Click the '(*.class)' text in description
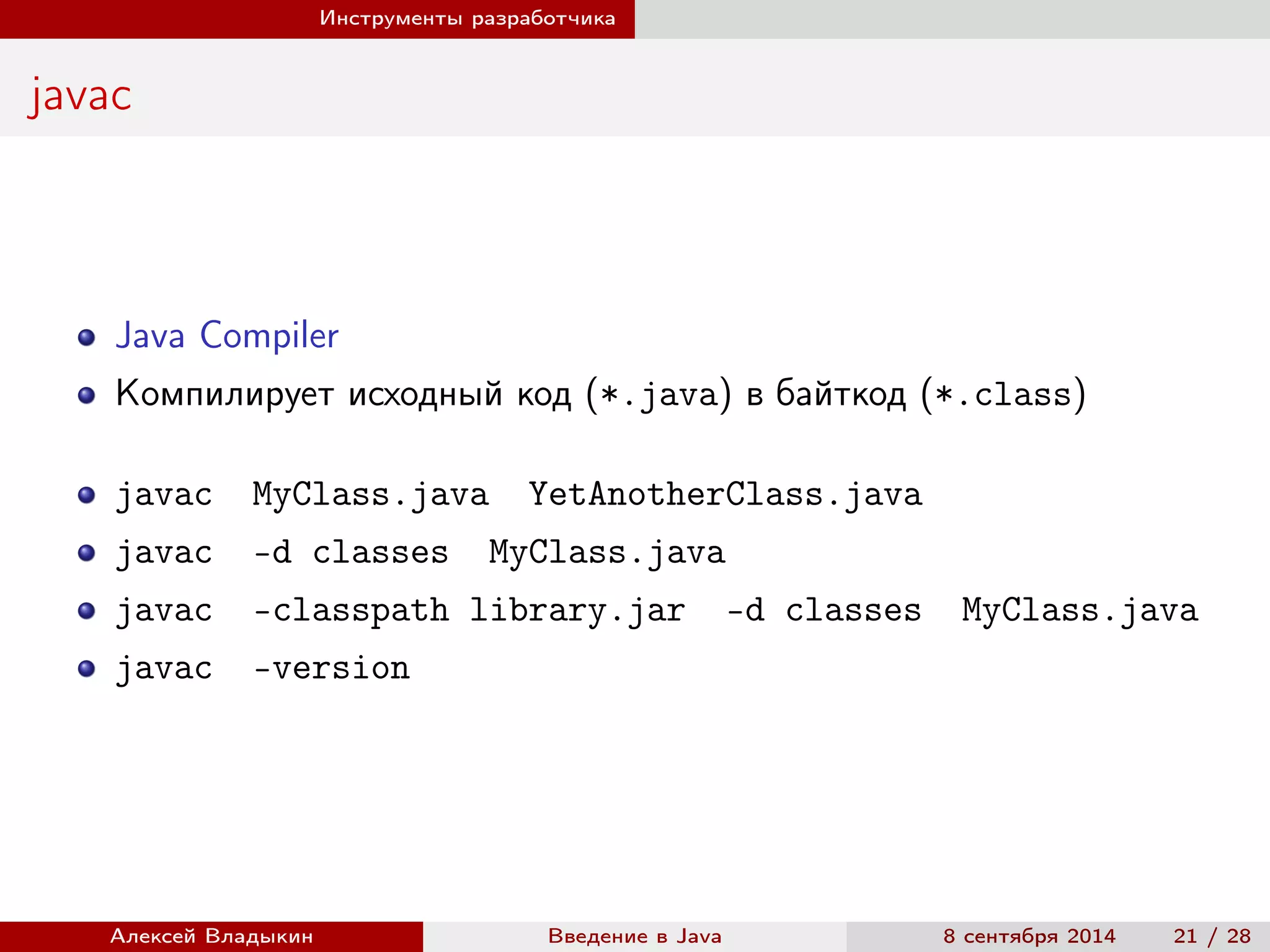Image resolution: width=1270 pixels, height=952 pixels. (x=1003, y=394)
